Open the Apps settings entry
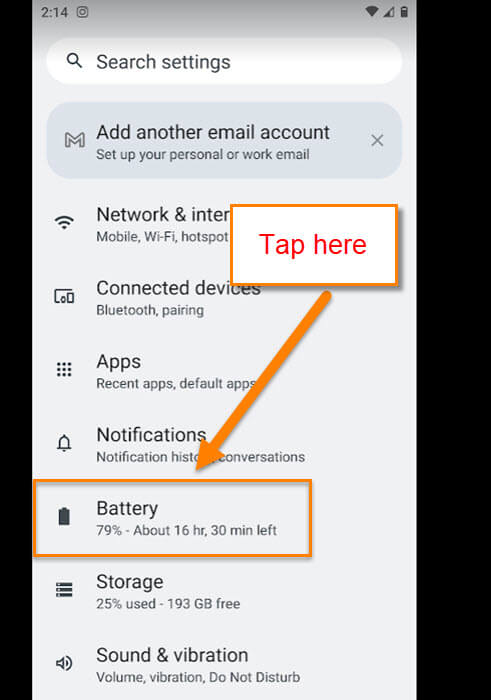The image size is (491, 700). pos(224,371)
